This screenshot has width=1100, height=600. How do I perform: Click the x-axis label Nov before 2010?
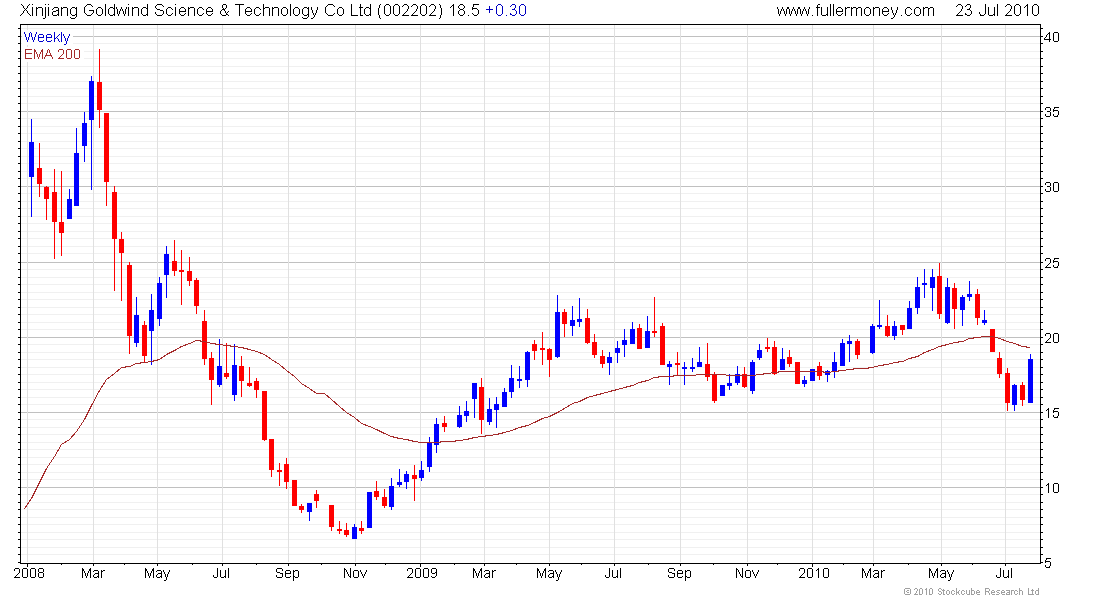(x=747, y=573)
